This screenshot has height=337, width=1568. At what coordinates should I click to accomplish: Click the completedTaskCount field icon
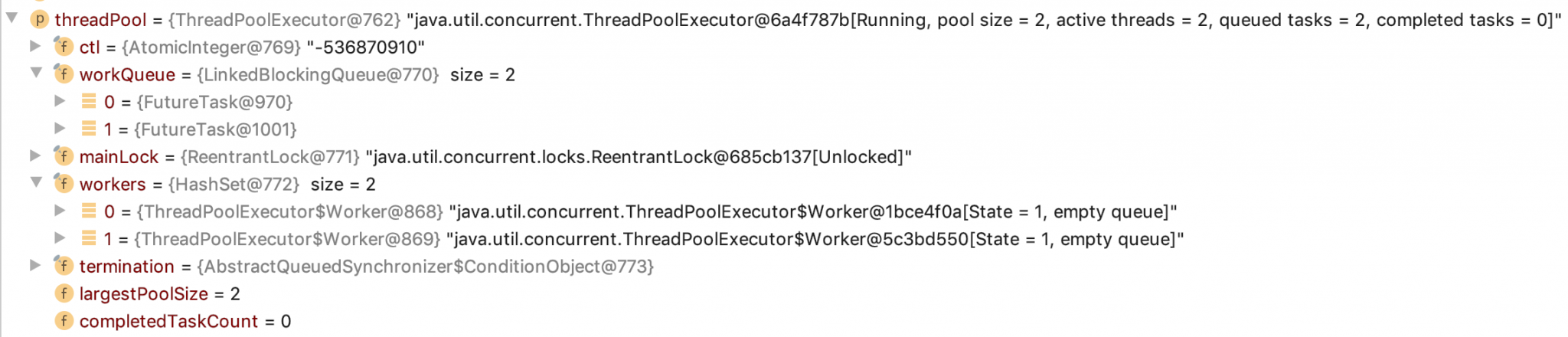pos(64,322)
